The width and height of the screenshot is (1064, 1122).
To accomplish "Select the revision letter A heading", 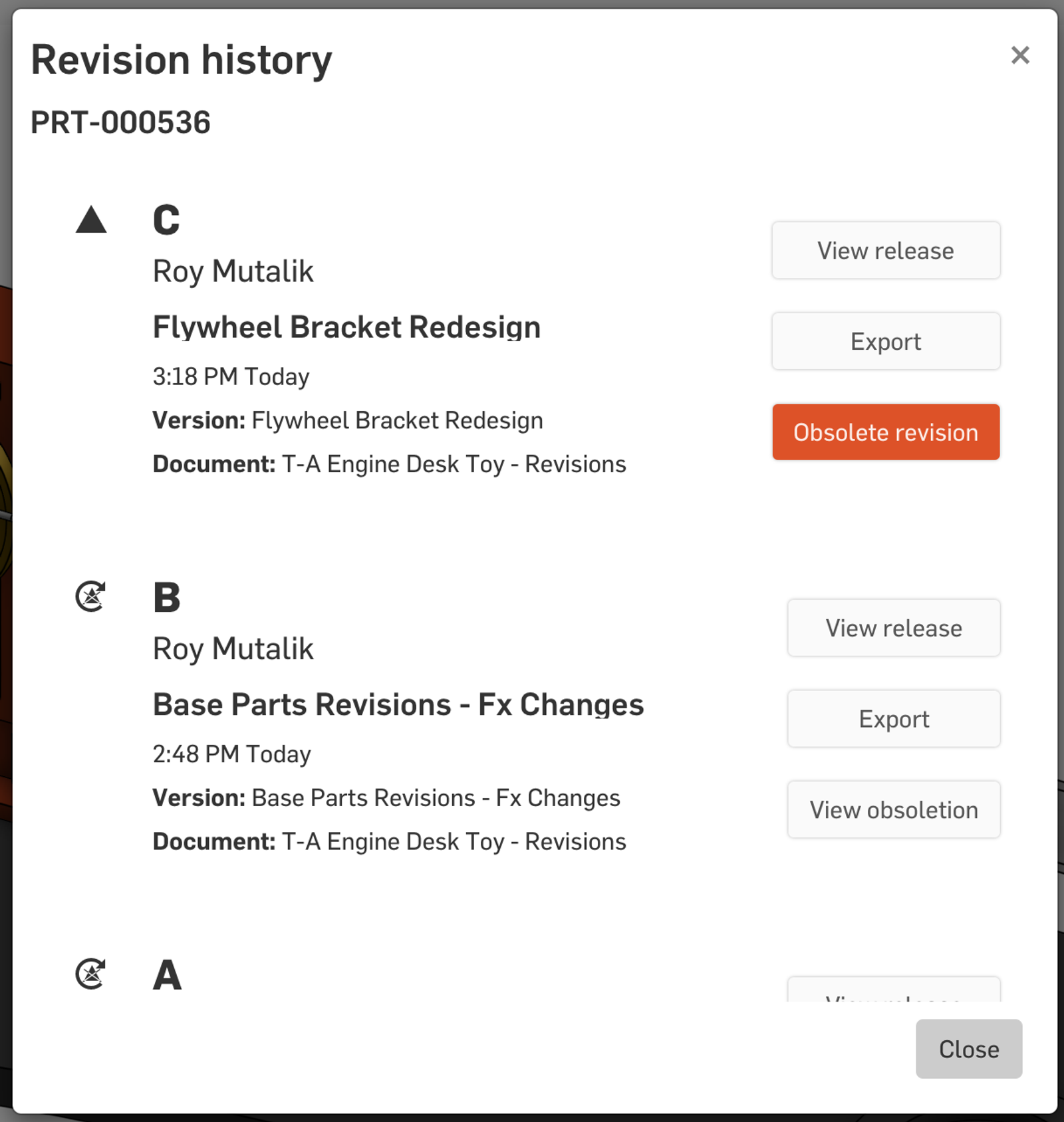I will pyautogui.click(x=167, y=975).
